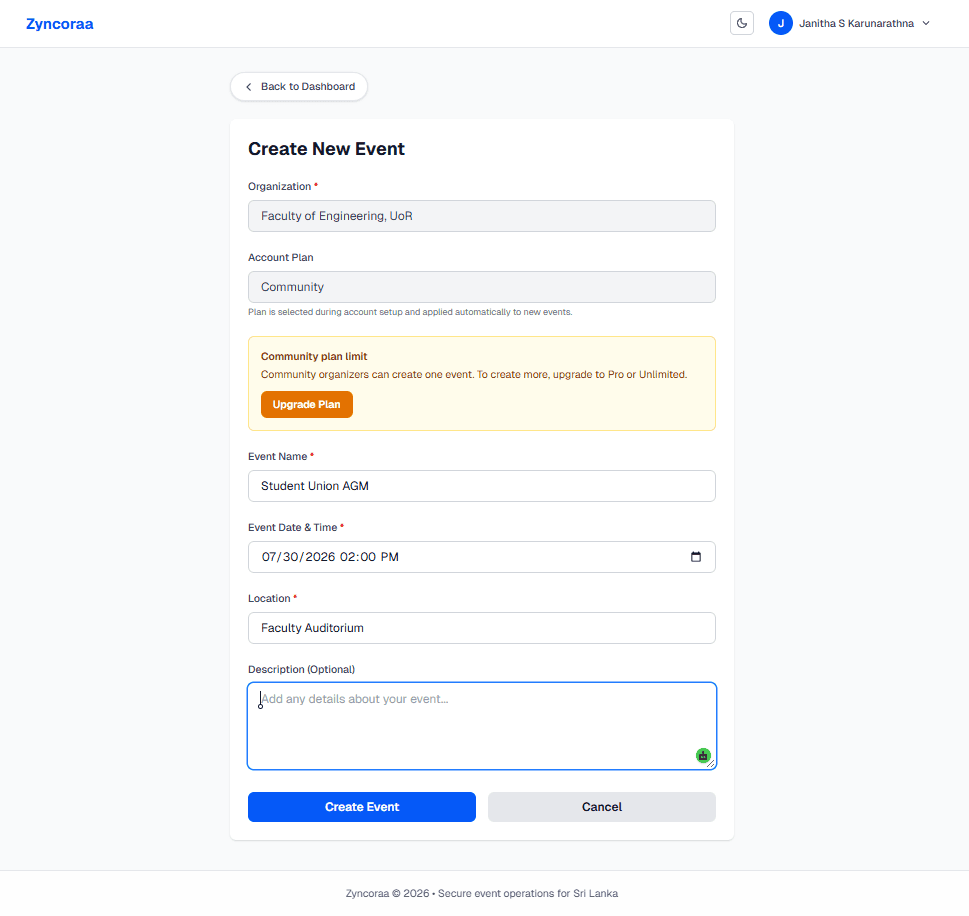The width and height of the screenshot is (969, 916).
Task: Click the blue J user avatar
Action: (x=781, y=23)
